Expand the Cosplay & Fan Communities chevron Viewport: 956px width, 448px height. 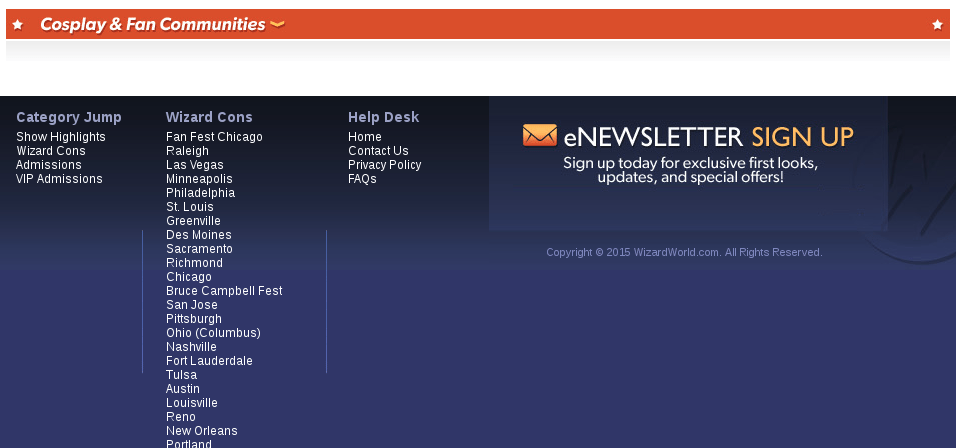point(277,25)
